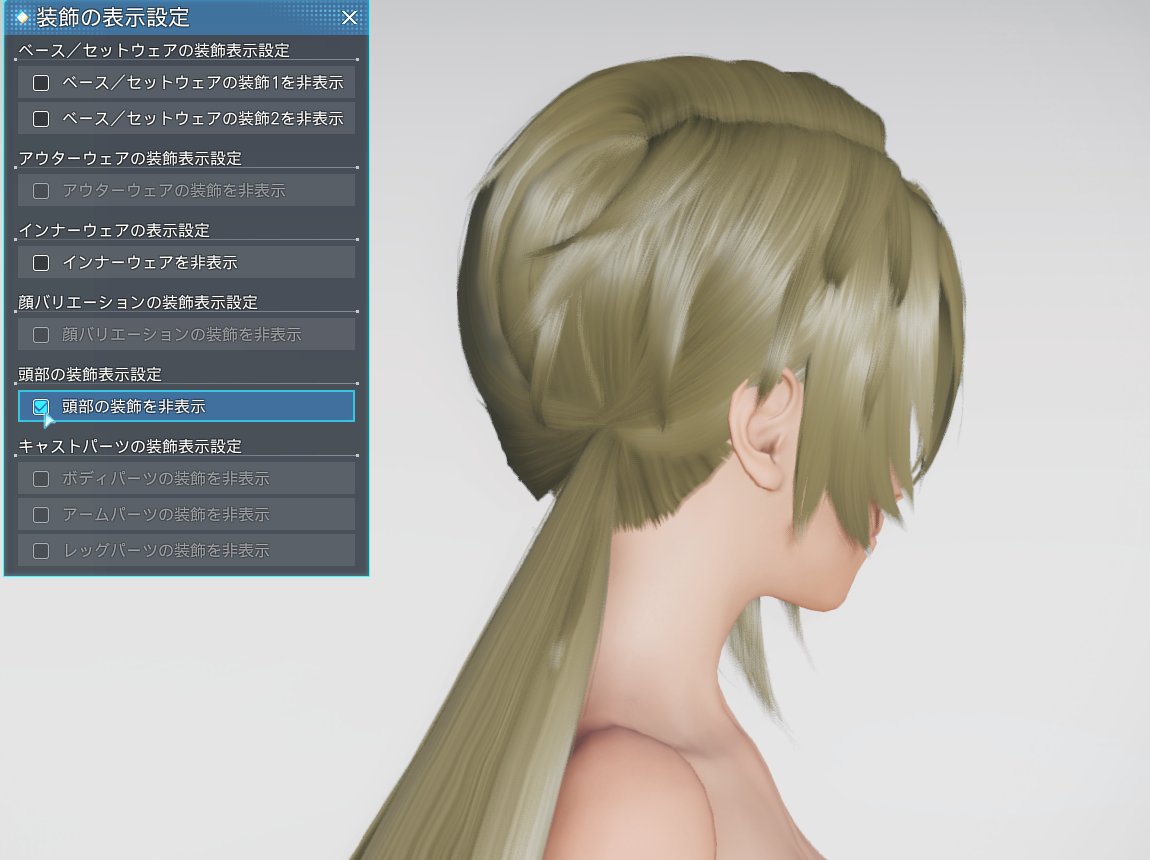Toggle the ボディパーツの装飾を非表示 checkbox
Image resolution: width=1150 pixels, height=860 pixels.
click(41, 478)
